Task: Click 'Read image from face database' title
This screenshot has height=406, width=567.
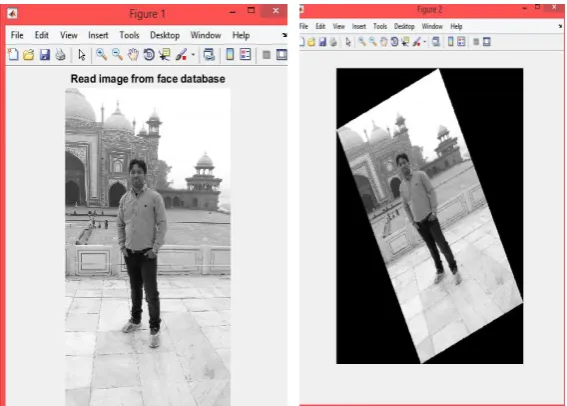Action: 148,79
